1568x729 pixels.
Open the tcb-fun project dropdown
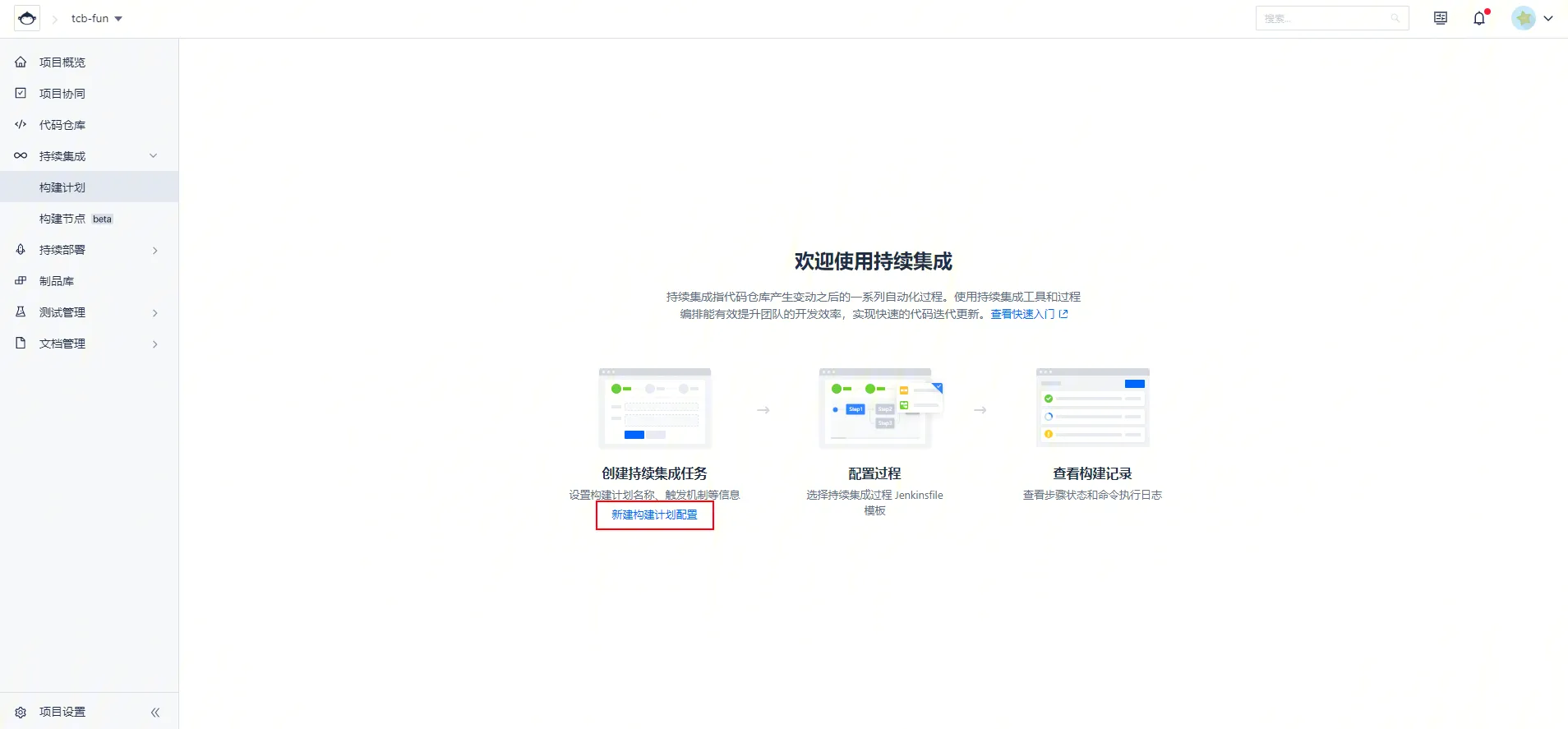pyautogui.click(x=97, y=18)
